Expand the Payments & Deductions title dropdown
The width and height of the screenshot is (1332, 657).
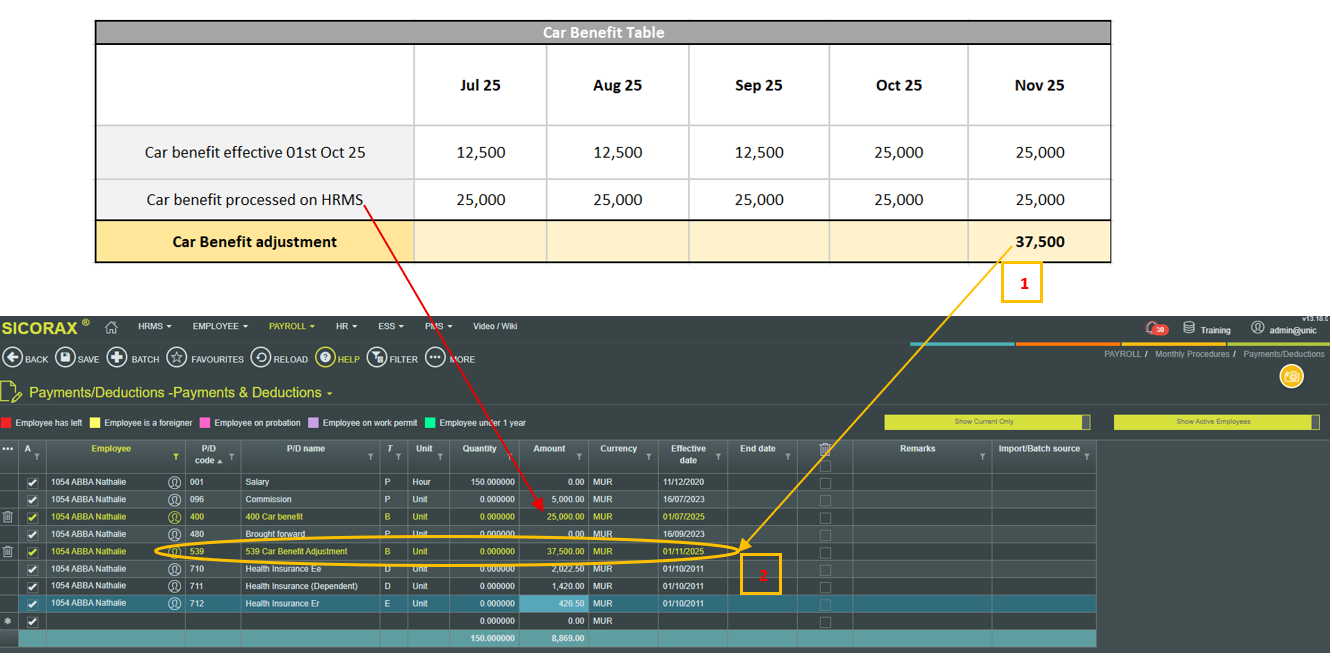tap(330, 393)
